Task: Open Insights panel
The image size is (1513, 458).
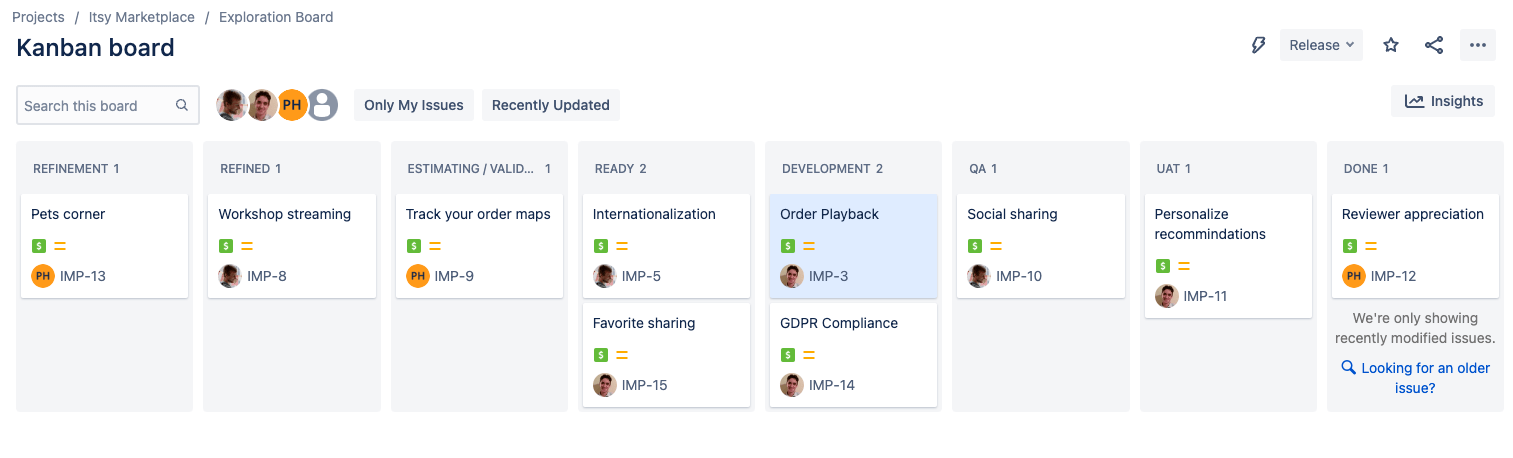Action: (1443, 101)
